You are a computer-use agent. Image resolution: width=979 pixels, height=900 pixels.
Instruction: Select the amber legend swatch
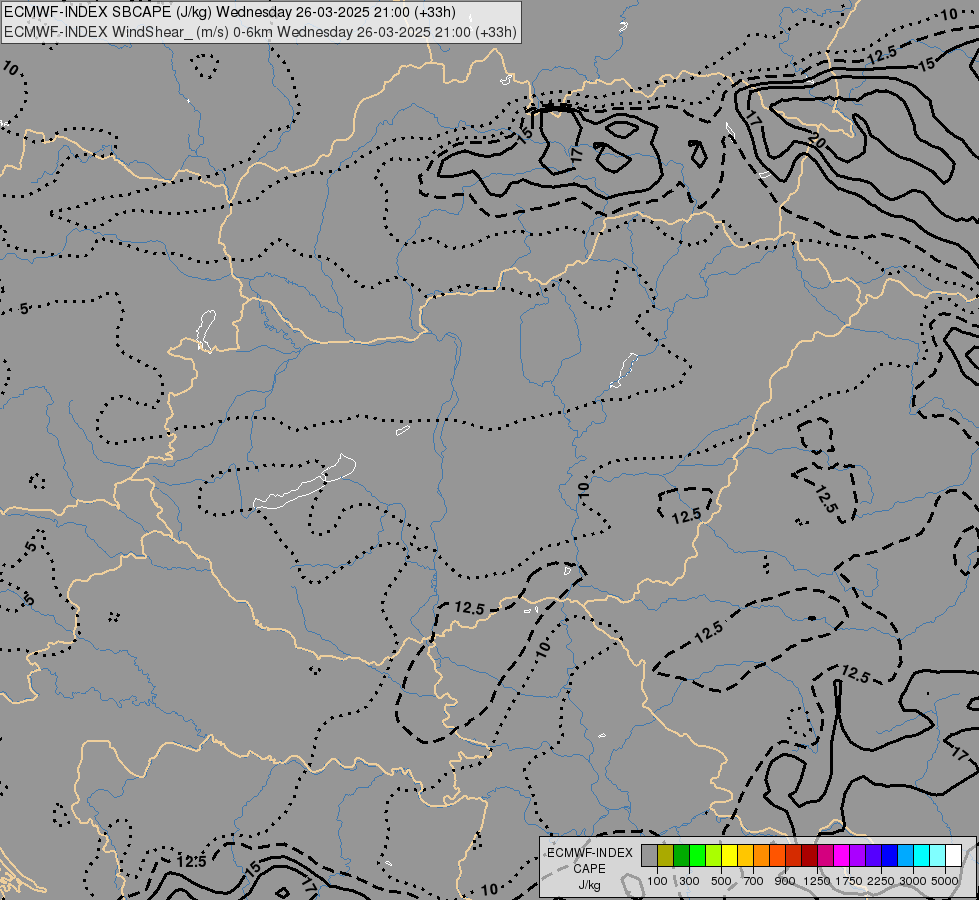[745, 855]
